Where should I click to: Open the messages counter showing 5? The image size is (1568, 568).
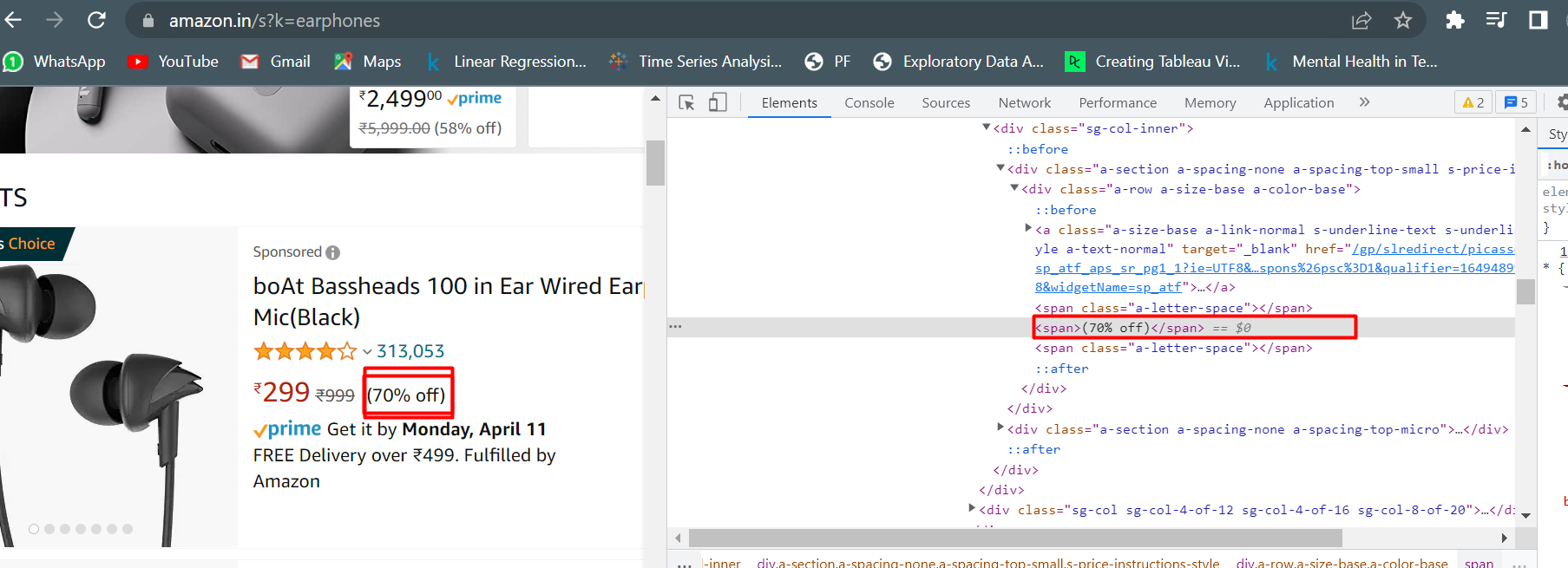pyautogui.click(x=1516, y=102)
